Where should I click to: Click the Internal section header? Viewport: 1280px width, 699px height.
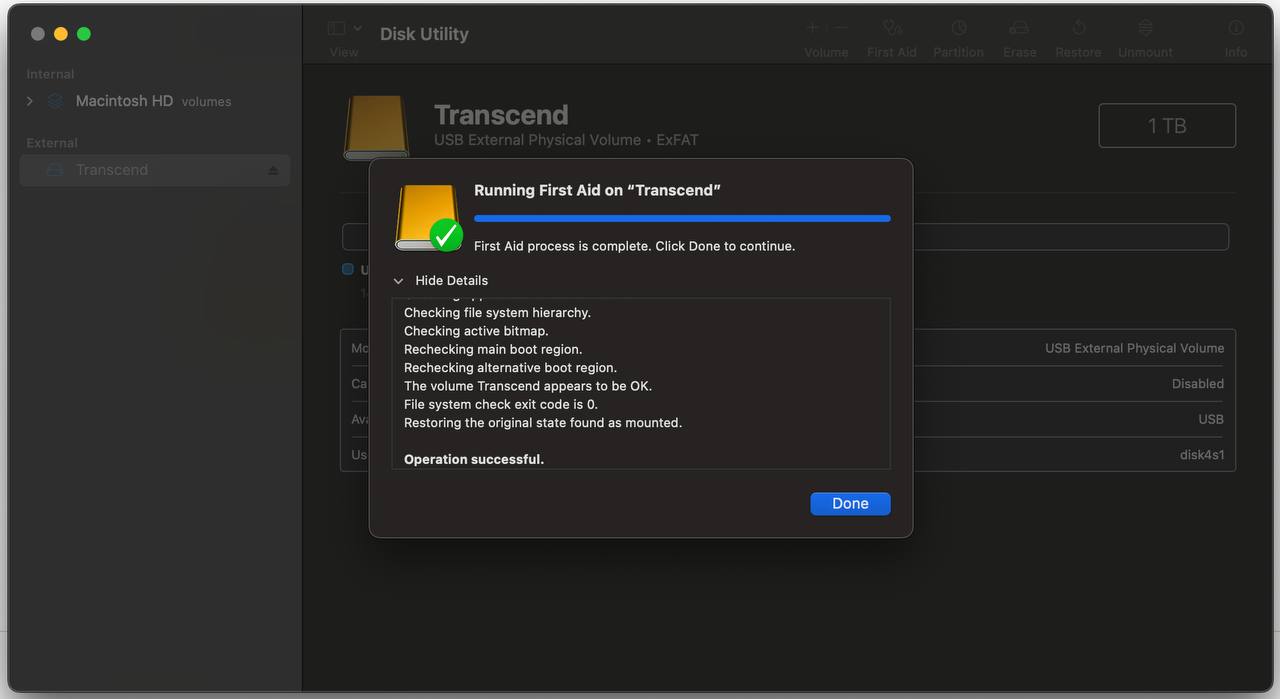(x=50, y=74)
